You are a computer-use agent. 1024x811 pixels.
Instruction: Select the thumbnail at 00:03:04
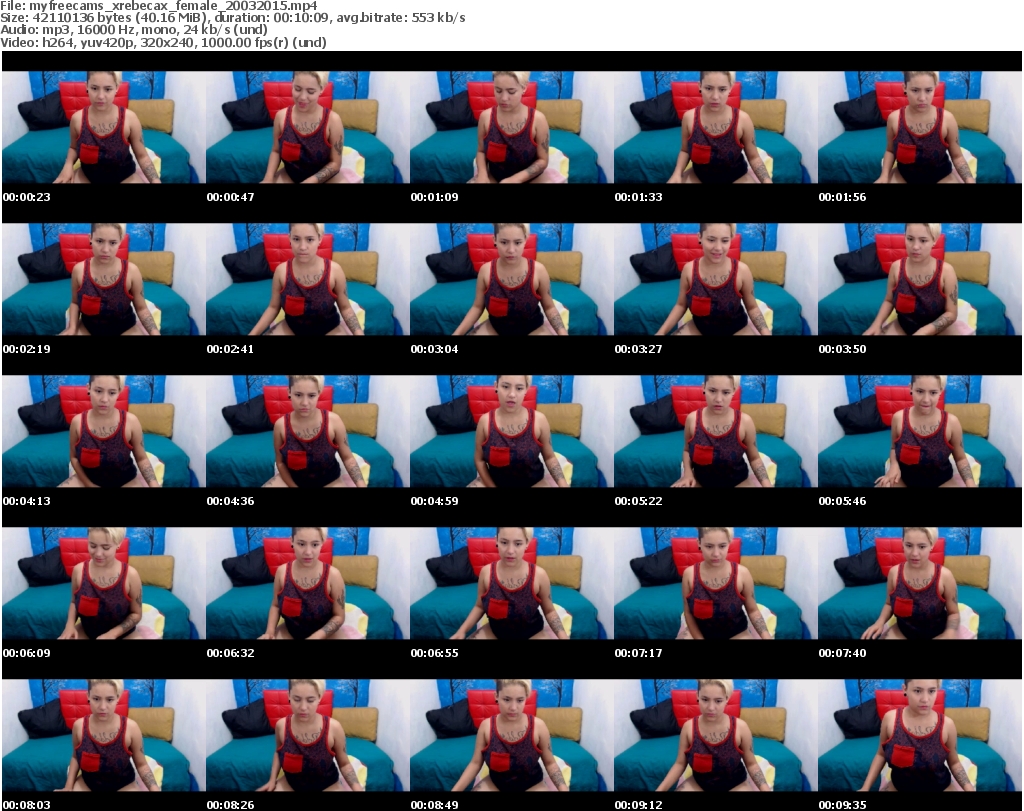pos(511,279)
